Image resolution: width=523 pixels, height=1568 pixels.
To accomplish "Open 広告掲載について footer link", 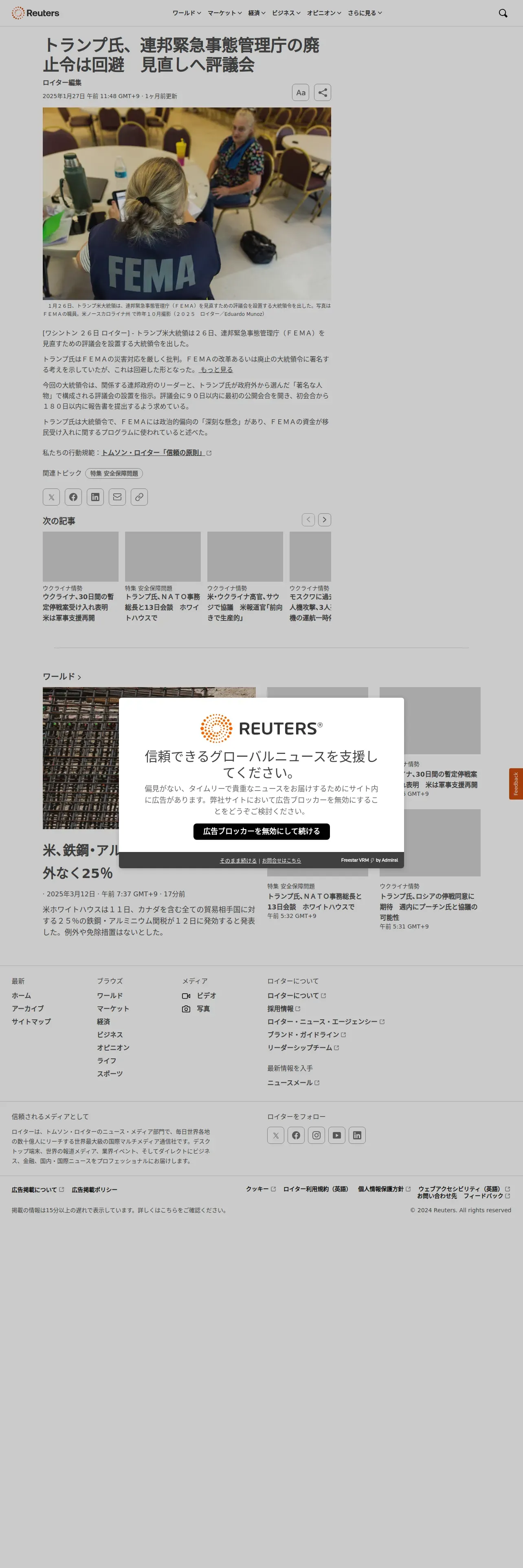I will (x=38, y=1189).
